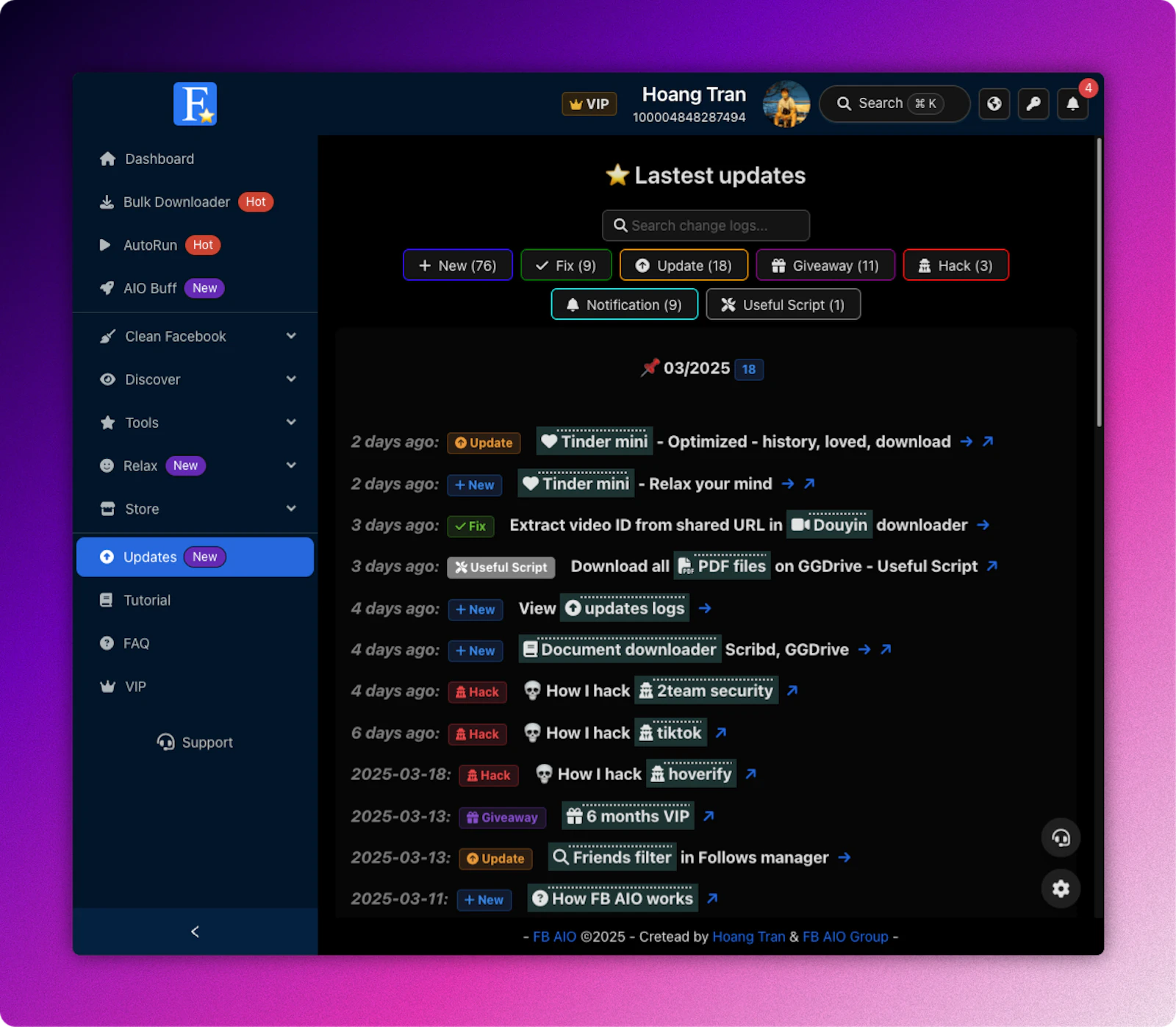Open the globe language icon
This screenshot has height=1027, width=1176.
coord(994,104)
